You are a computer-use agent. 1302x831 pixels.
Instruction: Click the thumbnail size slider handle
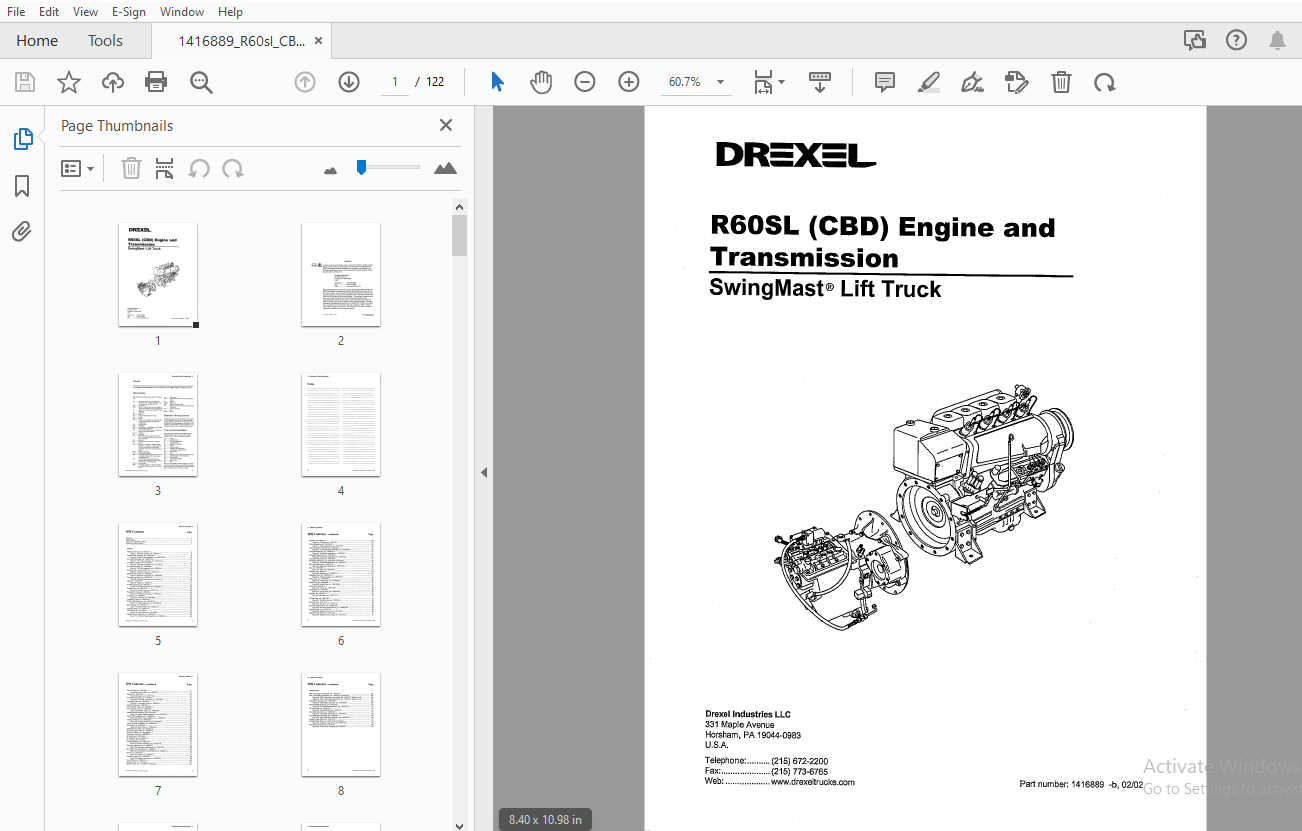(361, 167)
